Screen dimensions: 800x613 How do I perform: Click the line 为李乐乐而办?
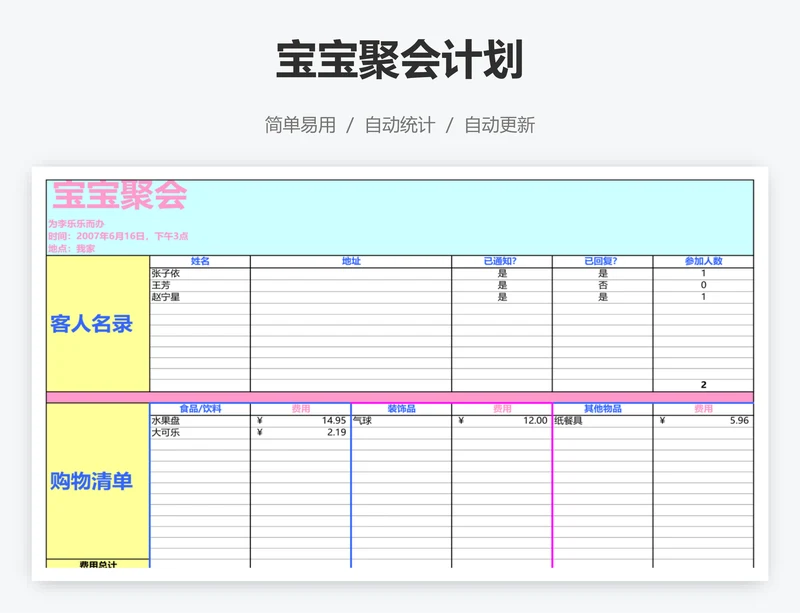click(x=77, y=224)
